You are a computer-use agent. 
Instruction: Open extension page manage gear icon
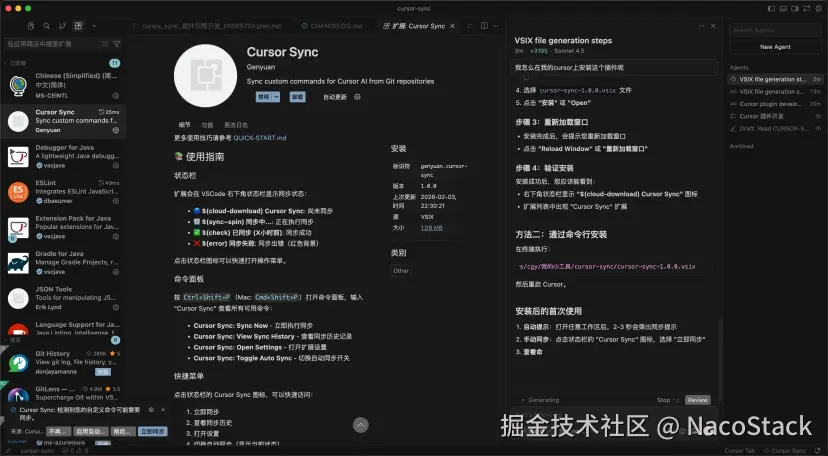357,97
